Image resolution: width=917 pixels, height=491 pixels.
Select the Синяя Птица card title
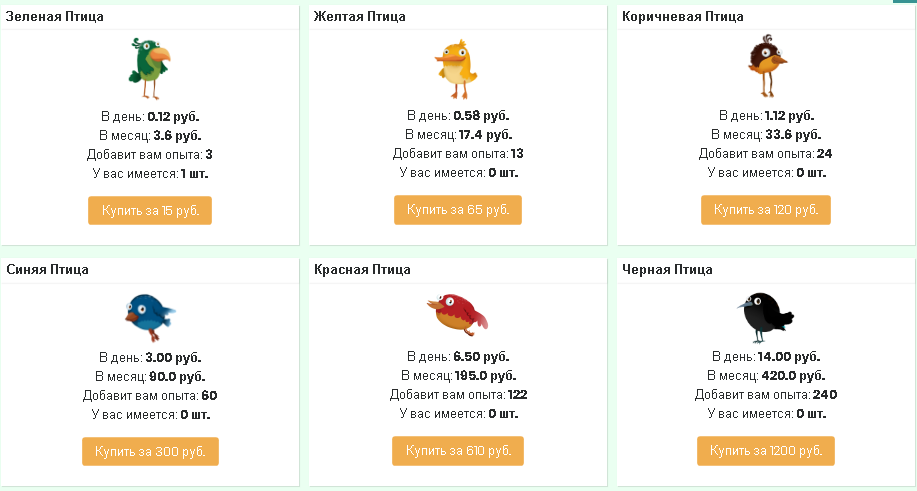pyautogui.click(x=47, y=269)
